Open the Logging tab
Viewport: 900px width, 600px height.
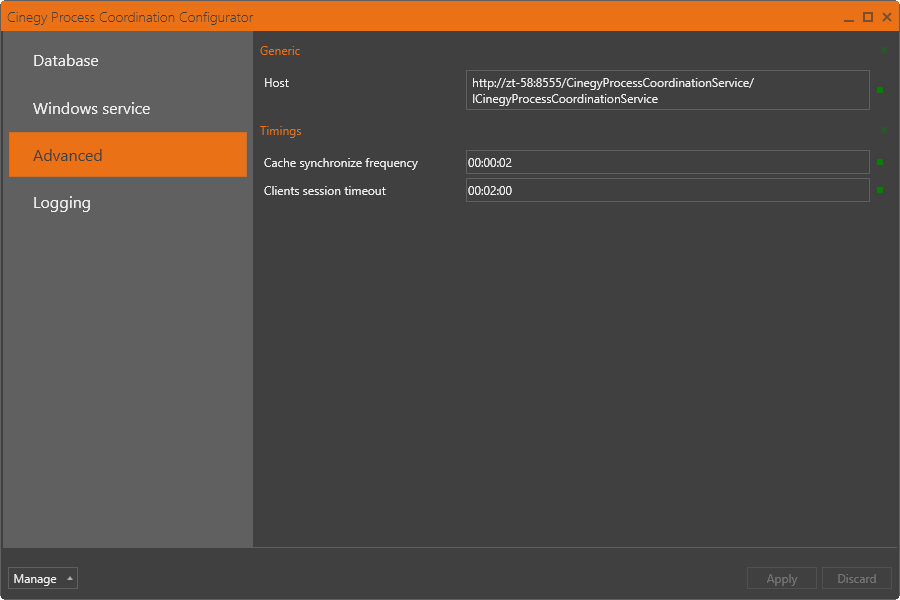coord(127,203)
